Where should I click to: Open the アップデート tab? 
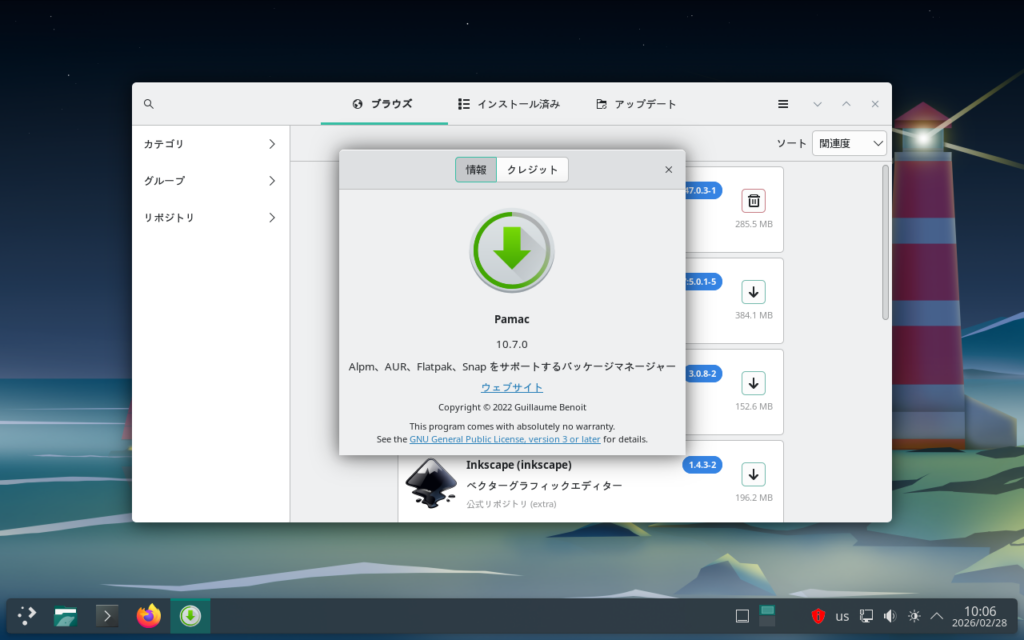[636, 104]
